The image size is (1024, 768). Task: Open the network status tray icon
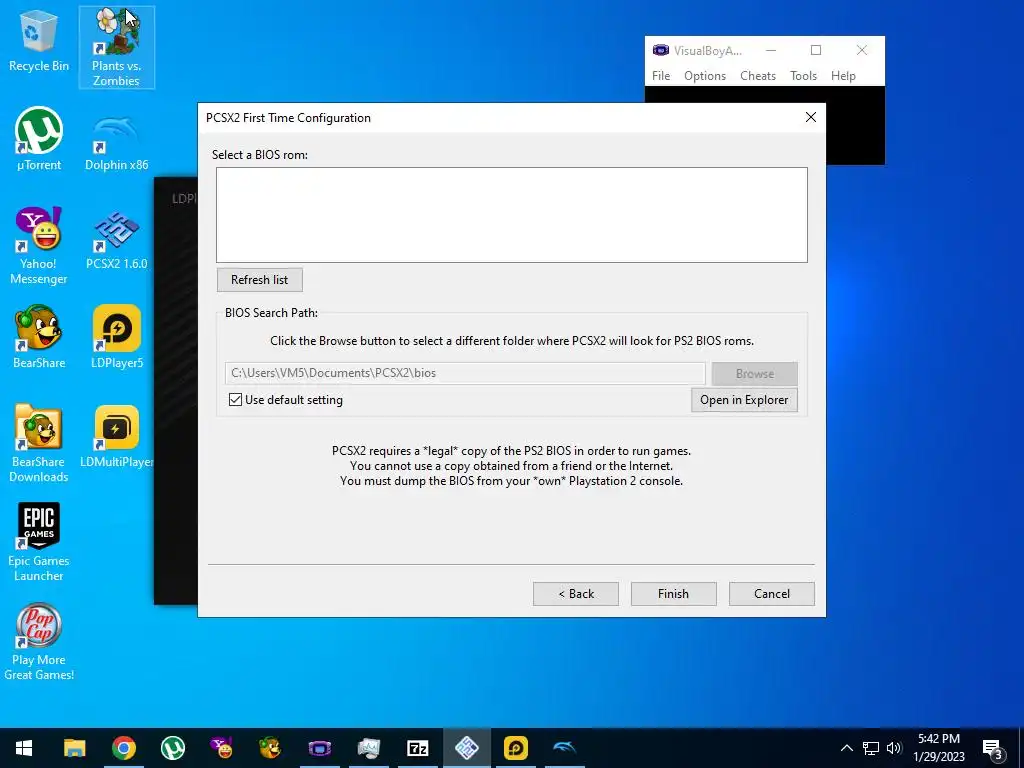click(x=871, y=748)
